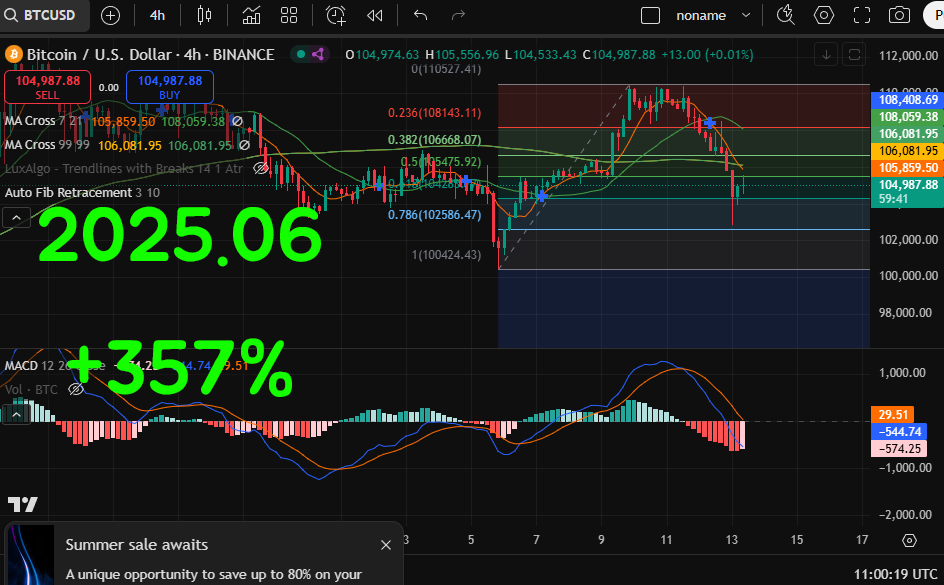Click date 15 on the time axis
The height and width of the screenshot is (585, 944).
[796, 539]
